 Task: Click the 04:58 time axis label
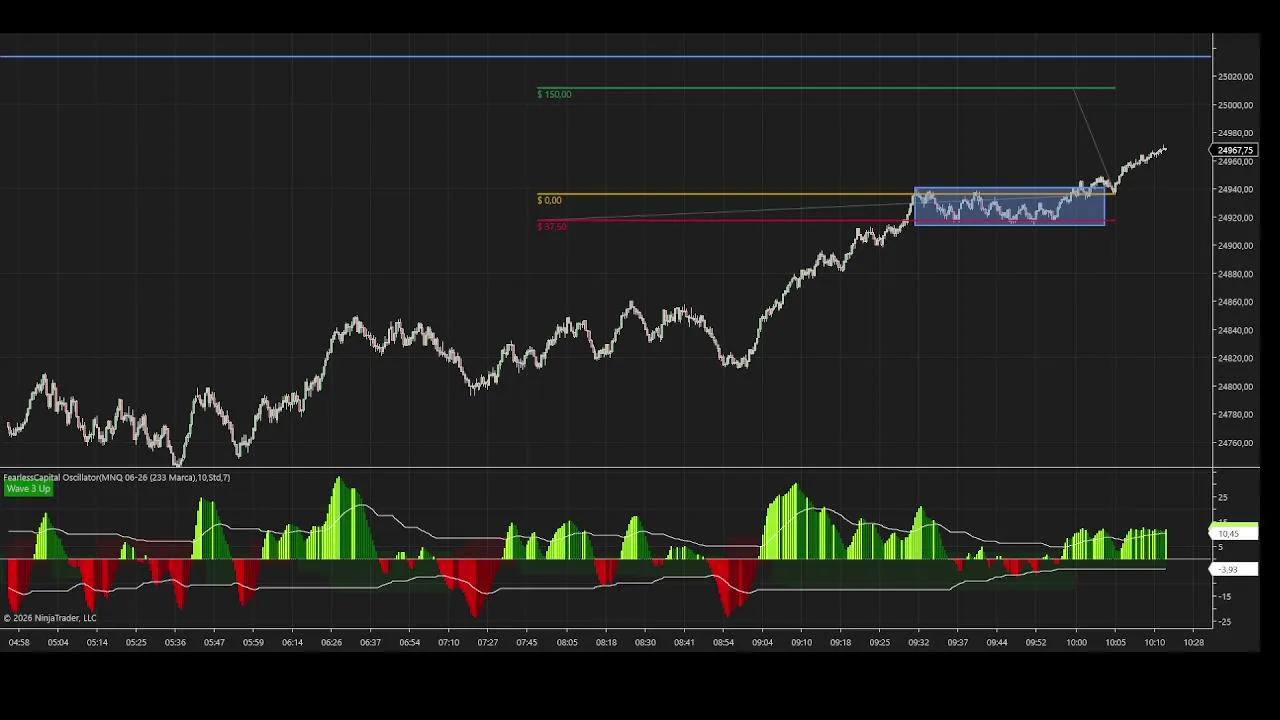click(19, 642)
